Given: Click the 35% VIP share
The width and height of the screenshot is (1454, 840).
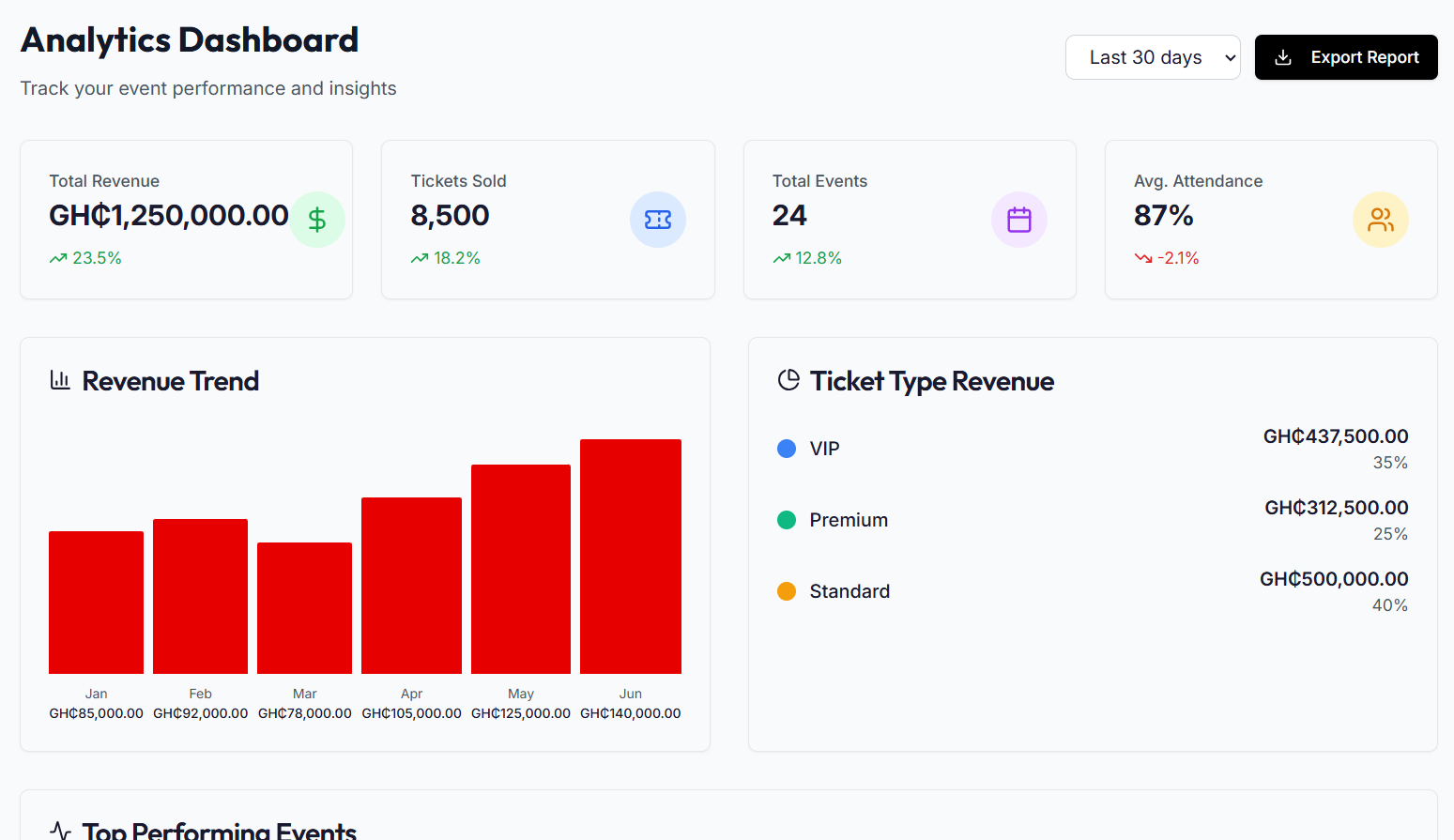Looking at the screenshot, I should 1390,463.
